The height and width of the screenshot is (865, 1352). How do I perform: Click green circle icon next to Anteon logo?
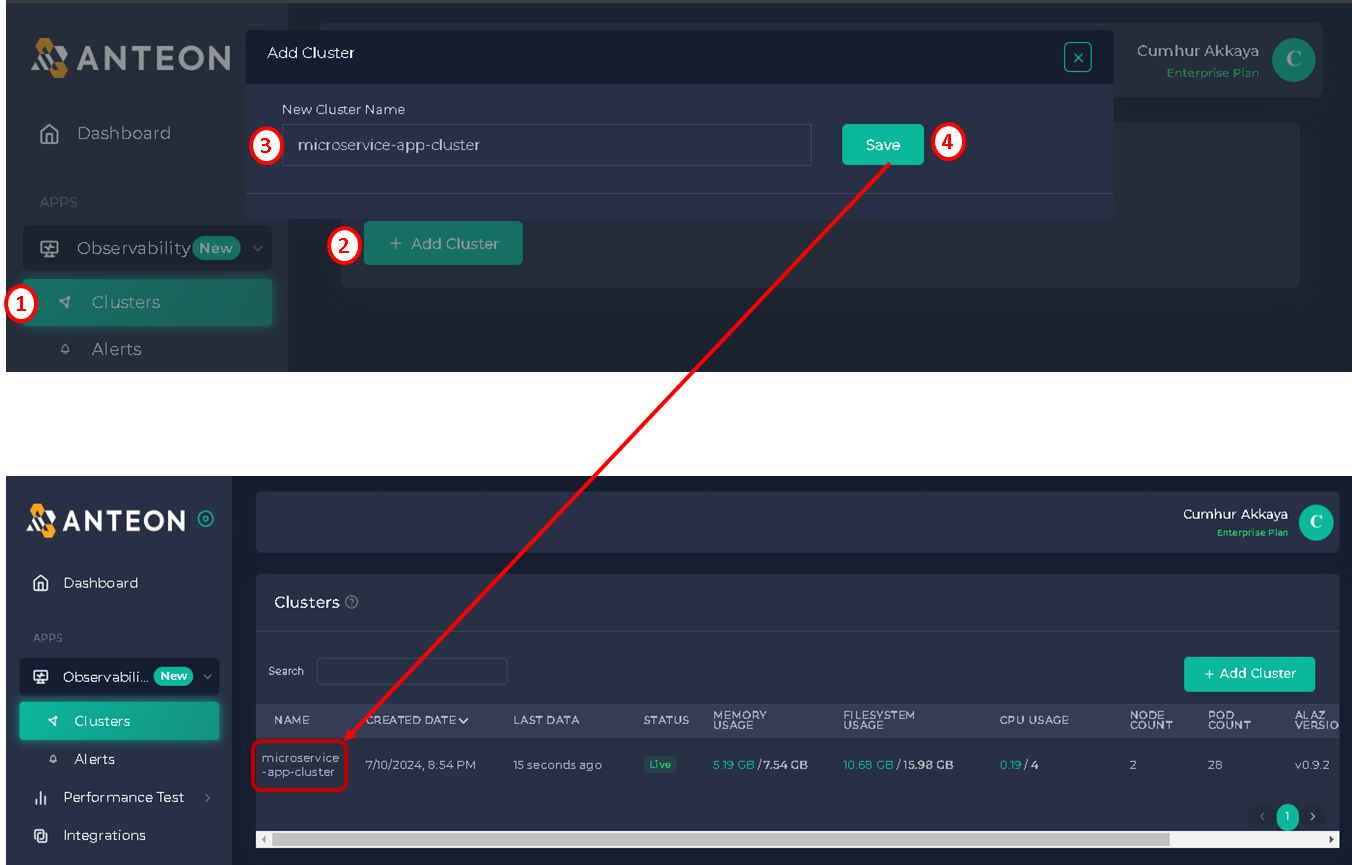[x=206, y=519]
